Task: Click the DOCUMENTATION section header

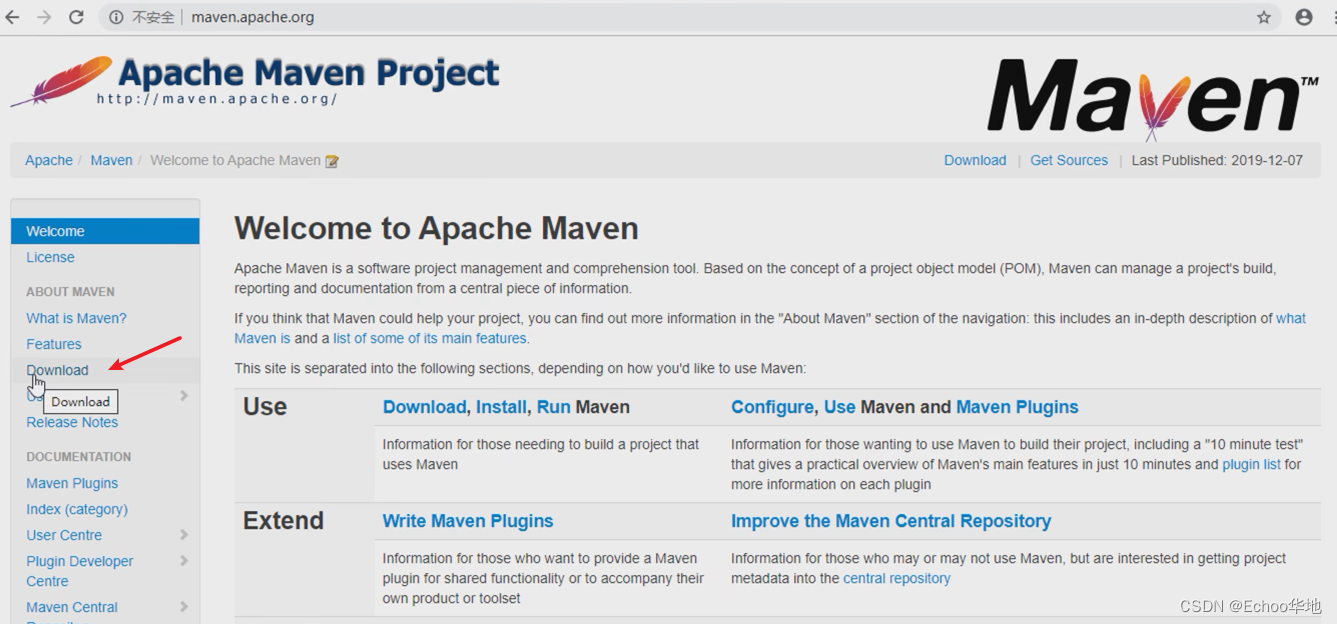Action: [x=78, y=457]
